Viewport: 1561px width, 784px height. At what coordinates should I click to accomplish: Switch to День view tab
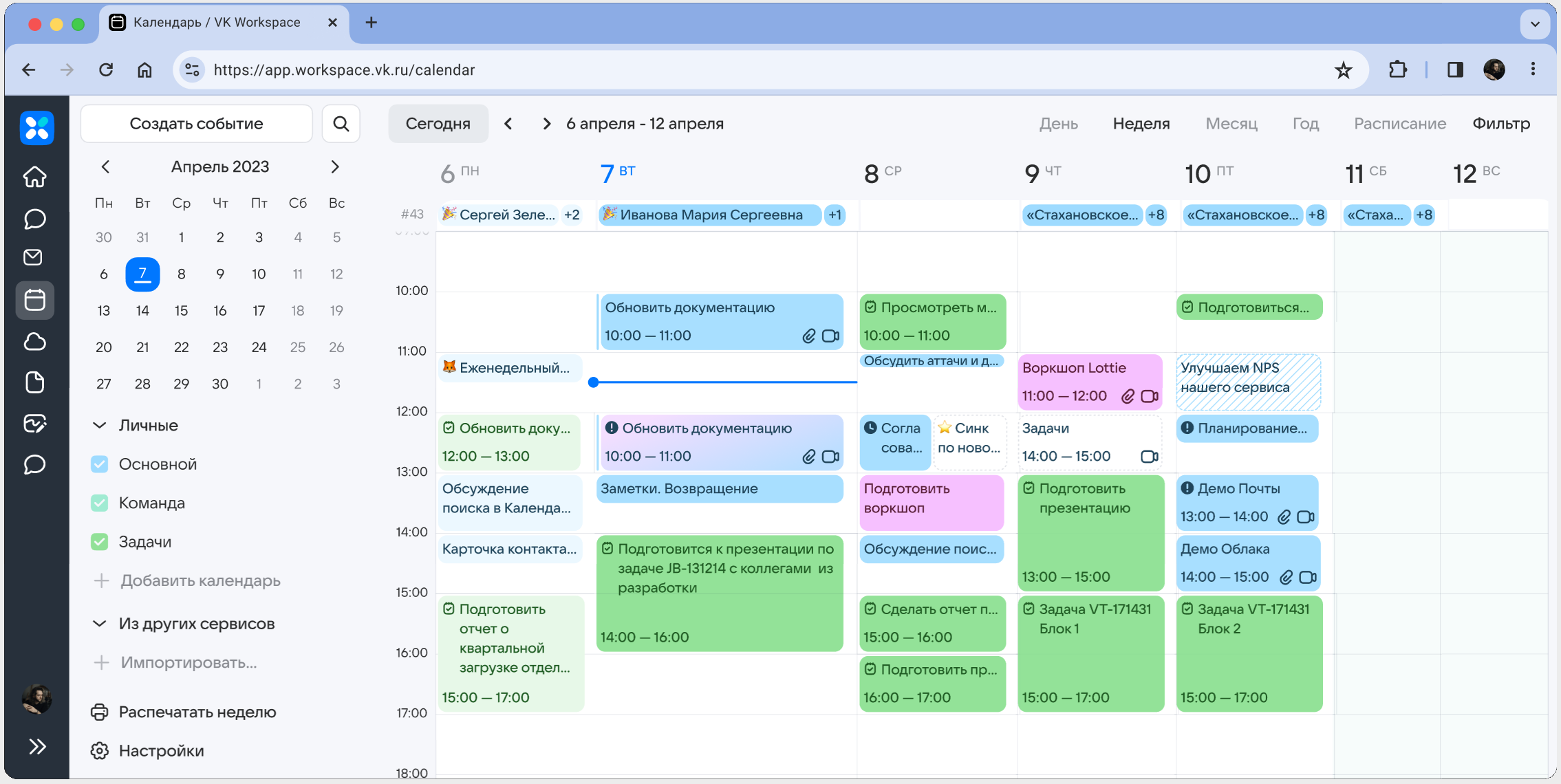(x=1058, y=124)
